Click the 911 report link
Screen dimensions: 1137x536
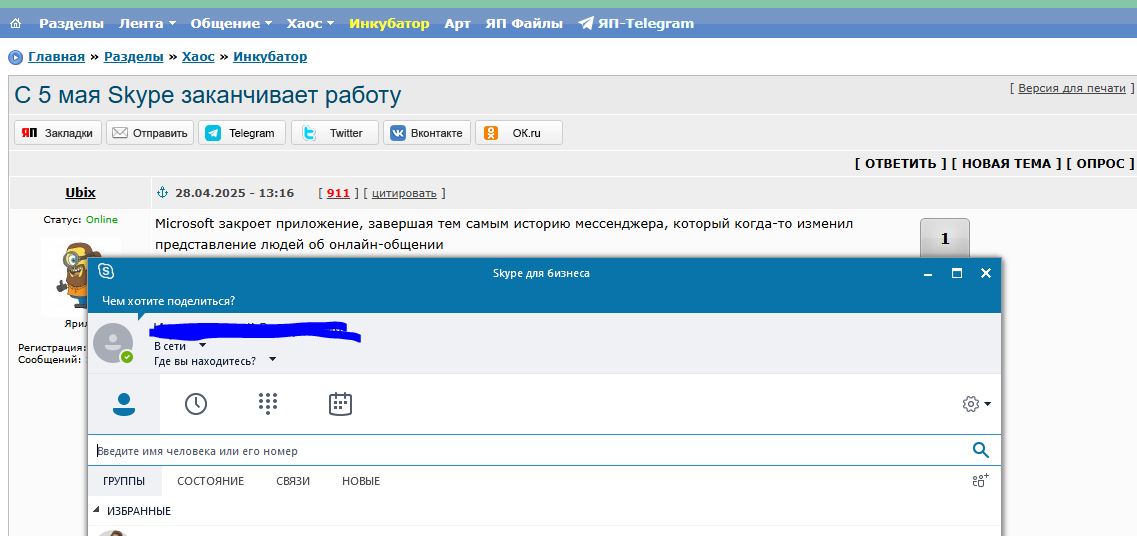pyautogui.click(x=338, y=193)
